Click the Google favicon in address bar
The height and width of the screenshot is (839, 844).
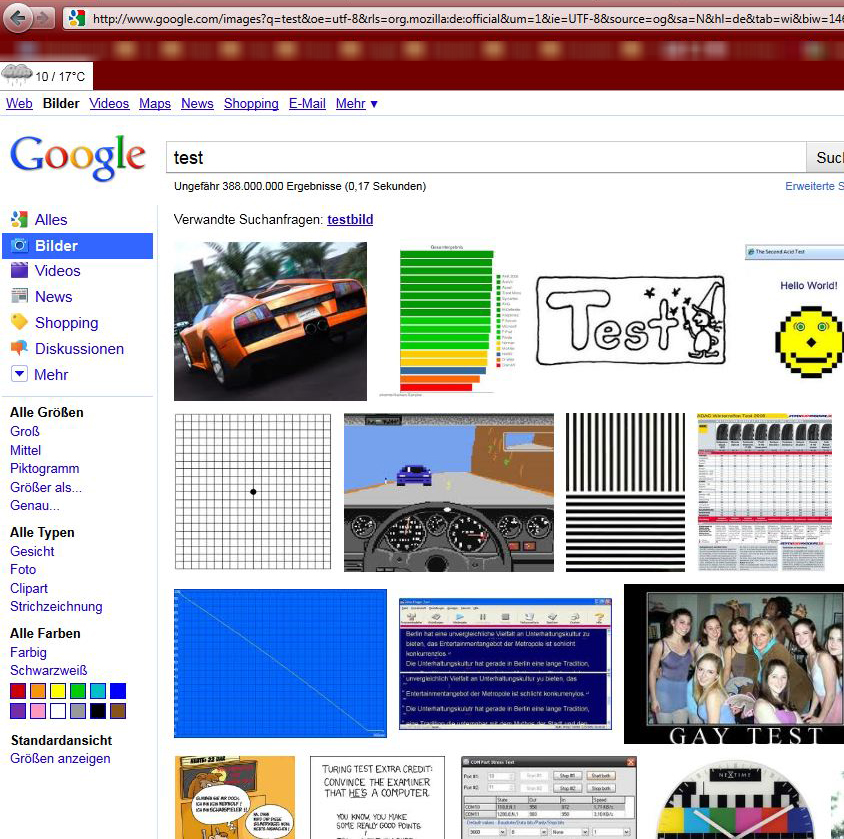click(x=77, y=19)
